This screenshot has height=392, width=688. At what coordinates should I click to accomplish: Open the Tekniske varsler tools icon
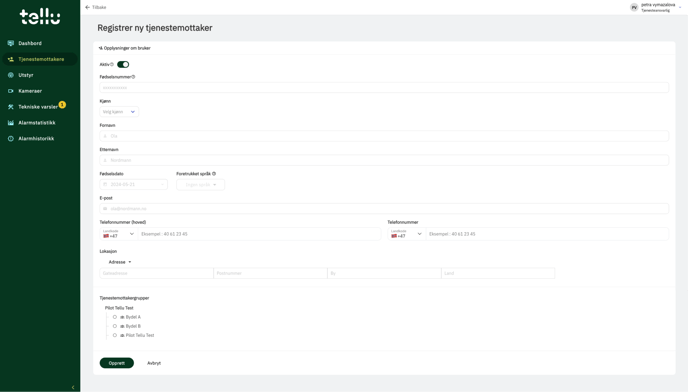pyautogui.click(x=11, y=107)
